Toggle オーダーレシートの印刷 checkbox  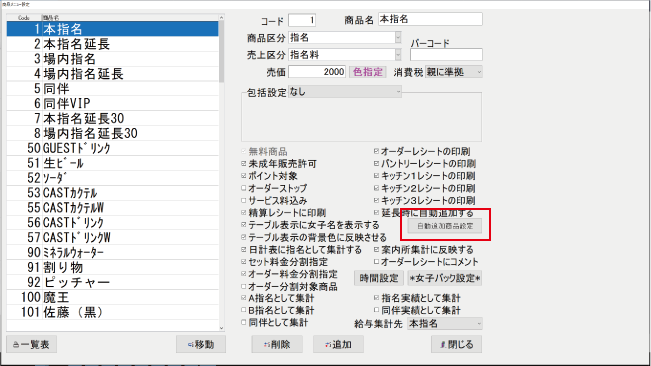tap(377, 151)
